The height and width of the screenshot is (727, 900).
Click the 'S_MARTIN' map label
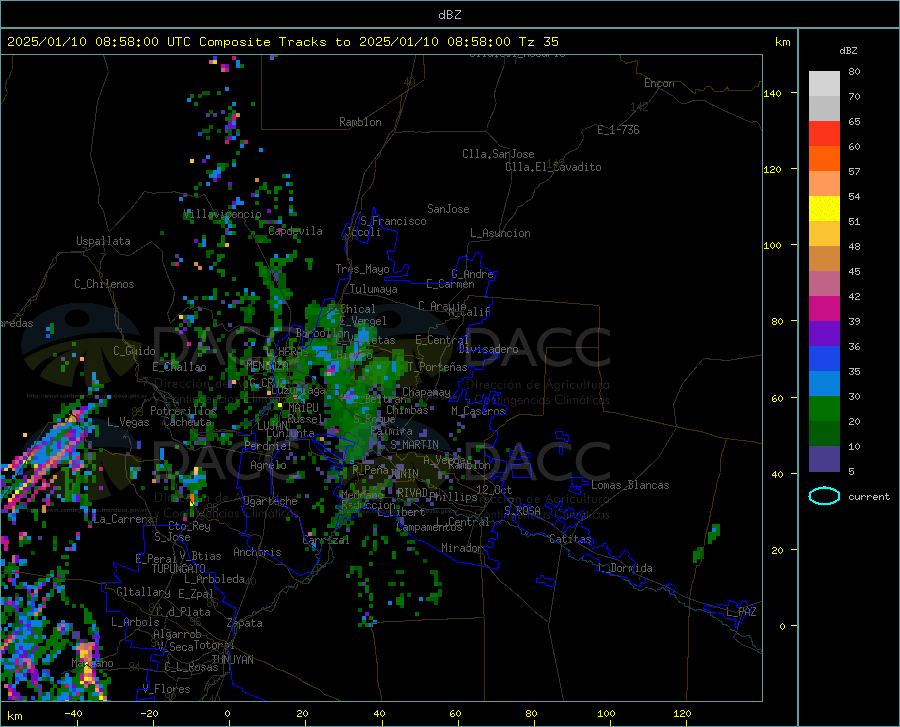pos(414,445)
